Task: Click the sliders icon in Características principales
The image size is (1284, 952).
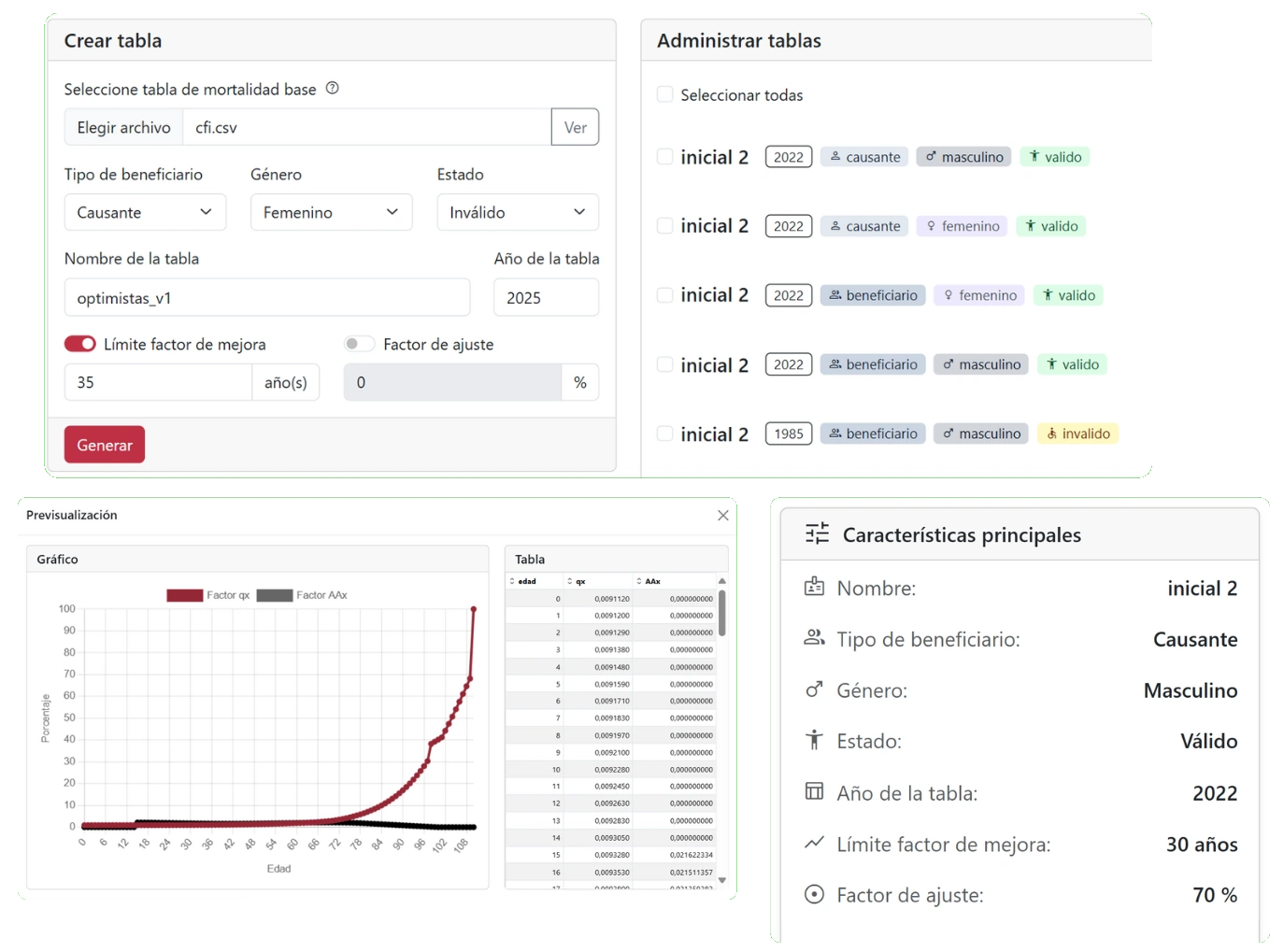Action: [x=817, y=533]
